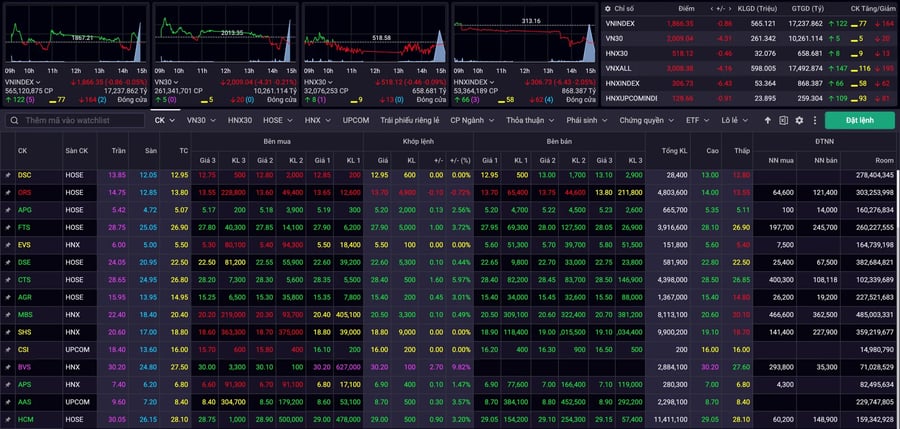
Task: Click the Đặt lệnh button
Action: 860,121
